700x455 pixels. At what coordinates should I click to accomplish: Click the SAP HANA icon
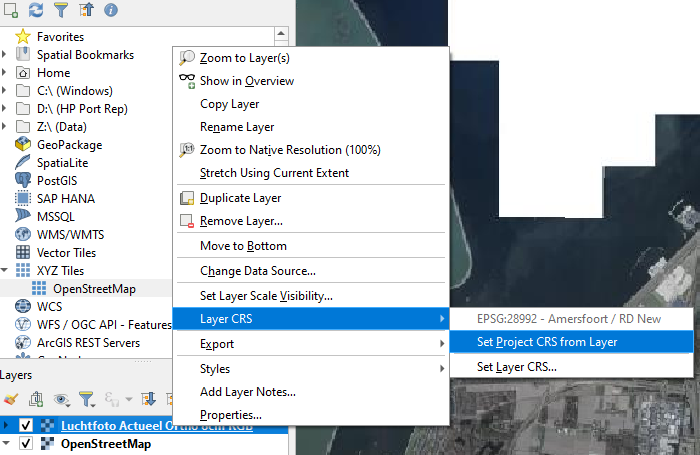point(23,198)
